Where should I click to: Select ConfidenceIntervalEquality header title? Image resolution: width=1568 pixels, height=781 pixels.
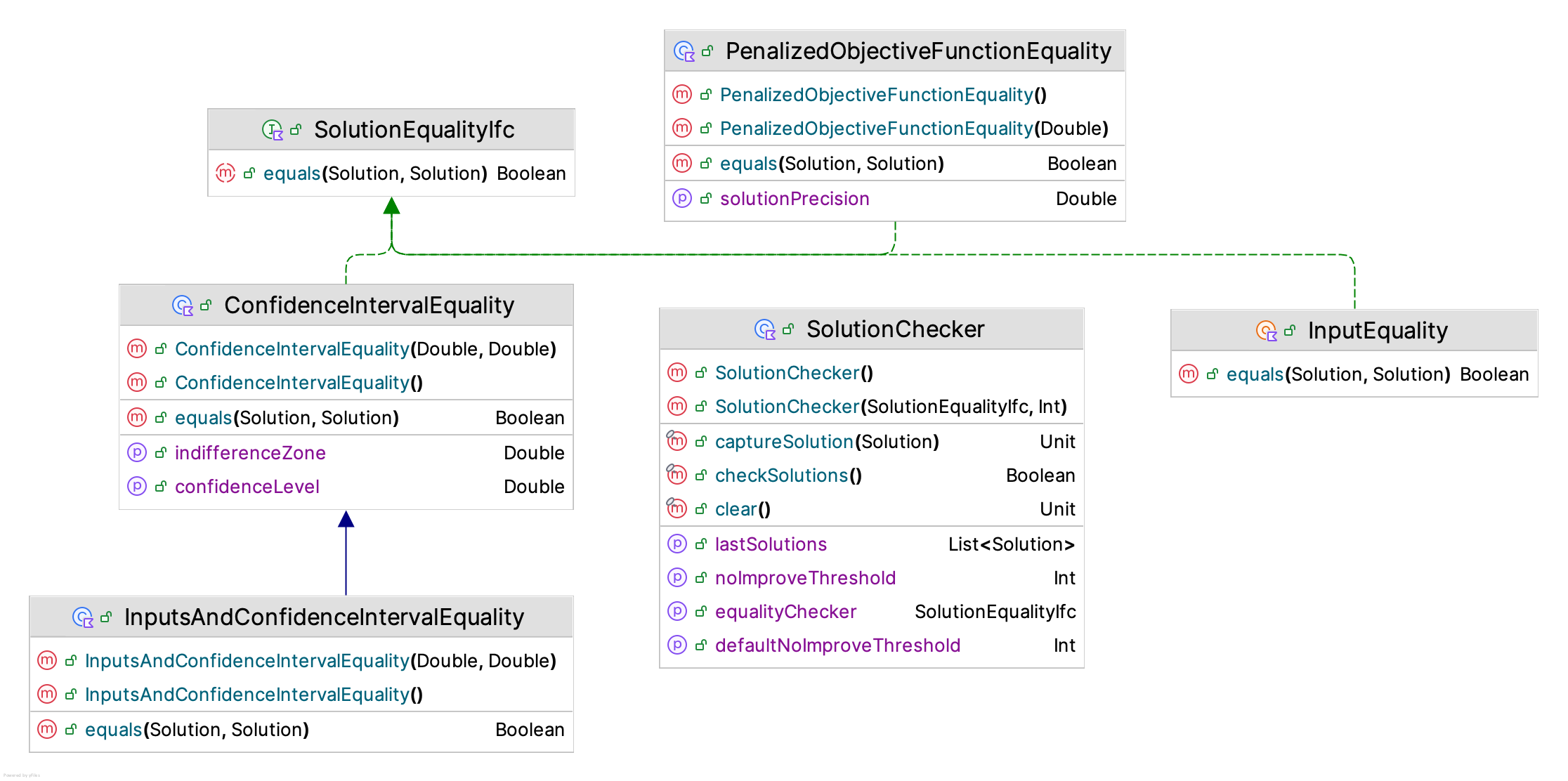click(370, 306)
